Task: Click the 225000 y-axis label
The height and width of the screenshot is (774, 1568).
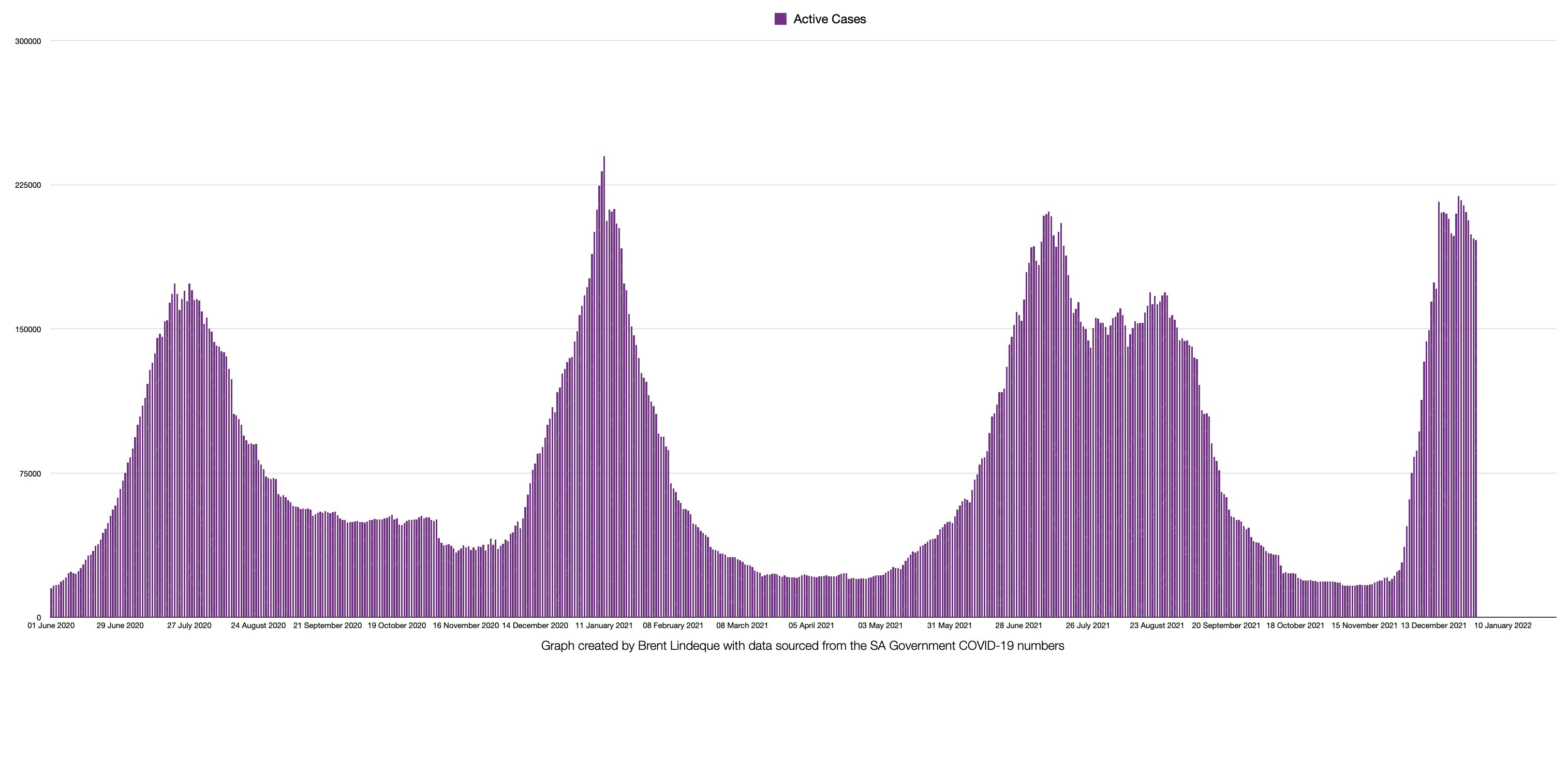Action: coord(28,186)
